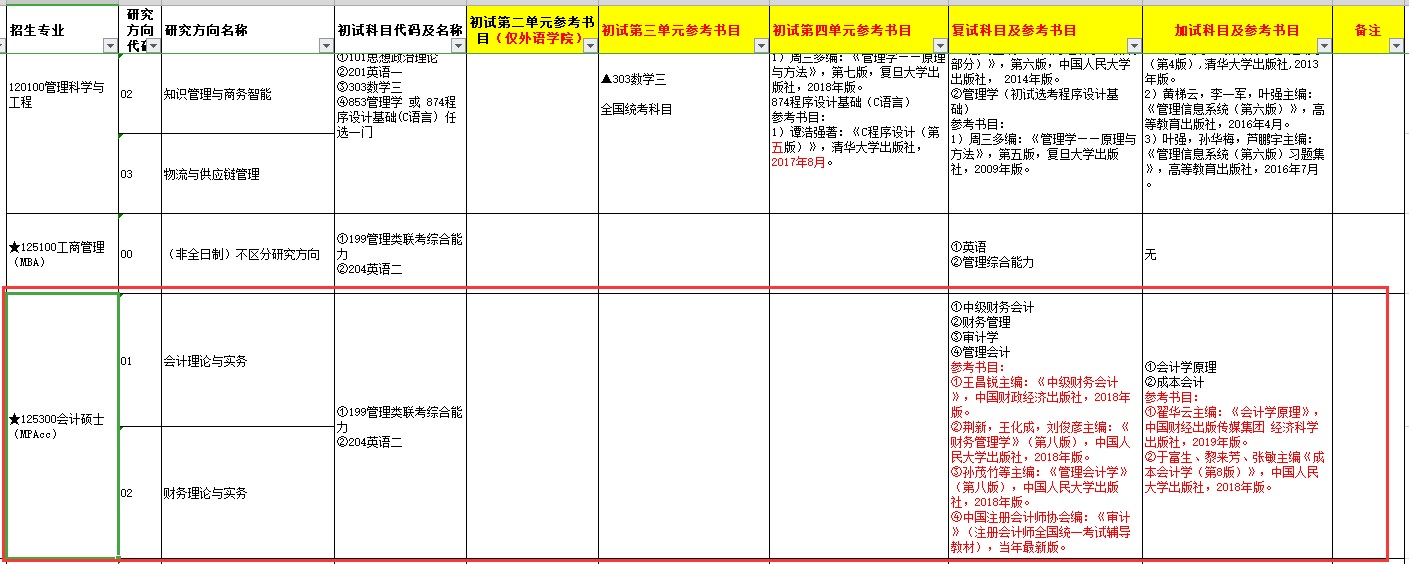Select the 加试科目及参考书目 header cell
1409x564 pixels.
(1238, 30)
